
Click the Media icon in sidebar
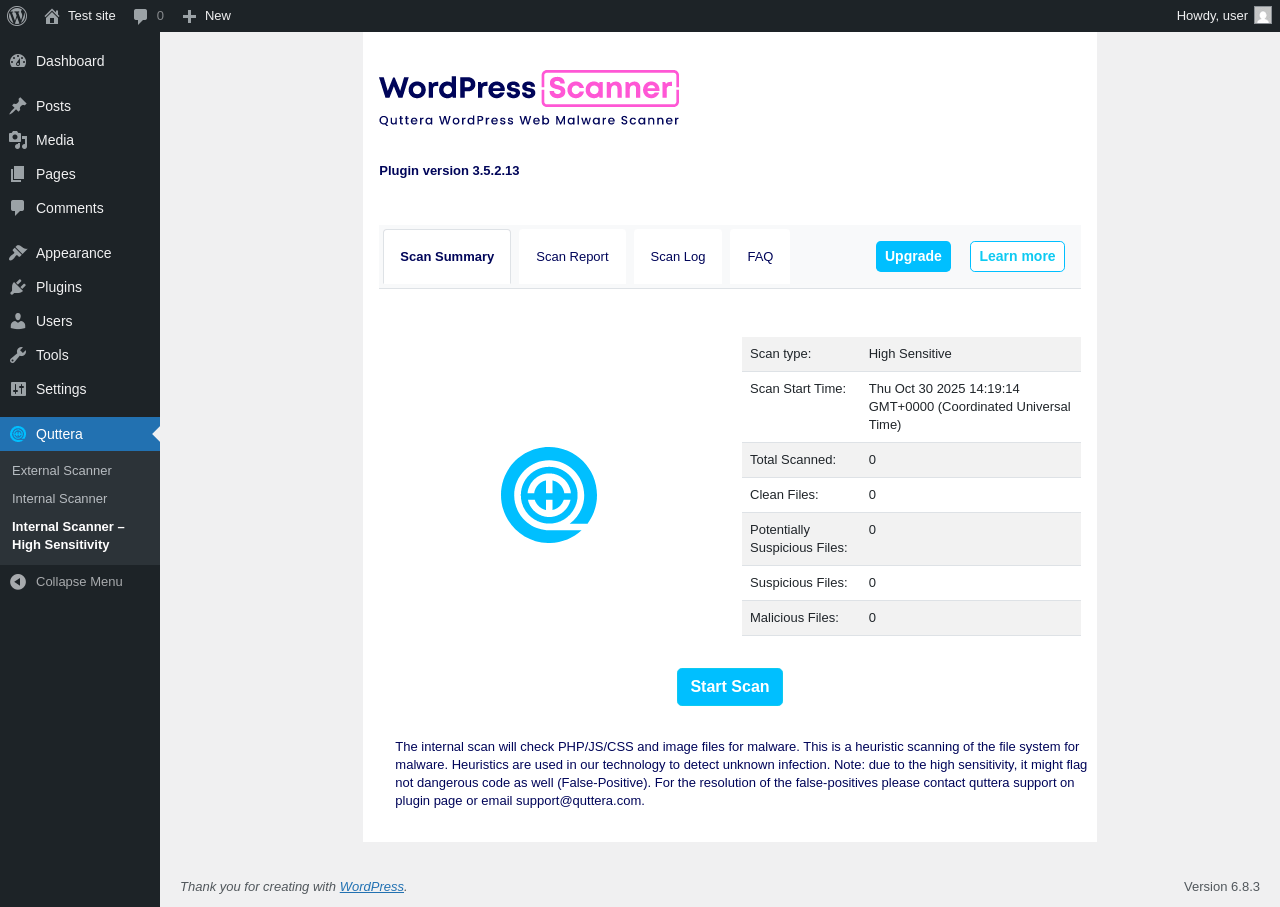click(x=18, y=140)
